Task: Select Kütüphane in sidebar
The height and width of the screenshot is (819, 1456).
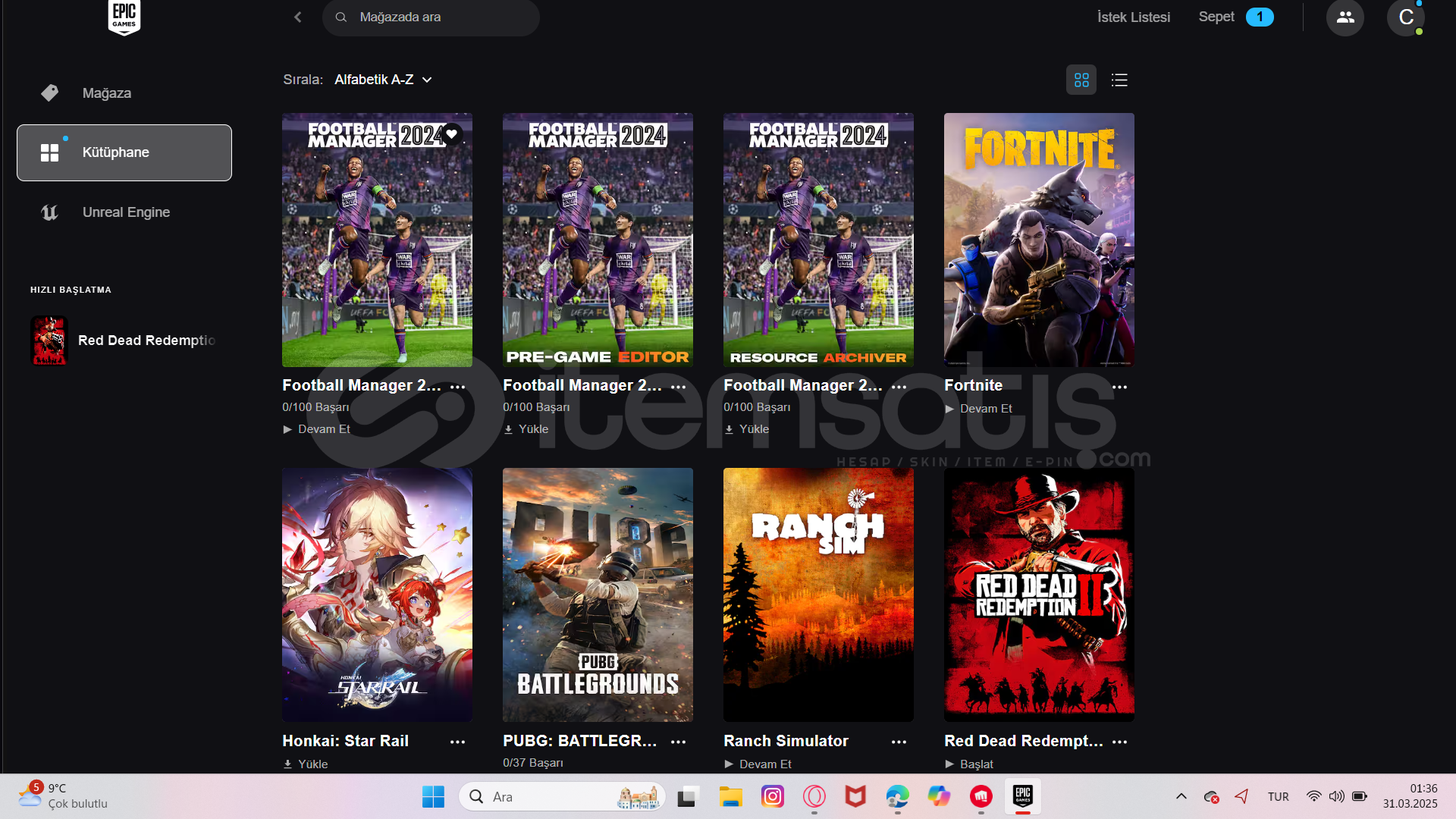Action: (x=124, y=152)
